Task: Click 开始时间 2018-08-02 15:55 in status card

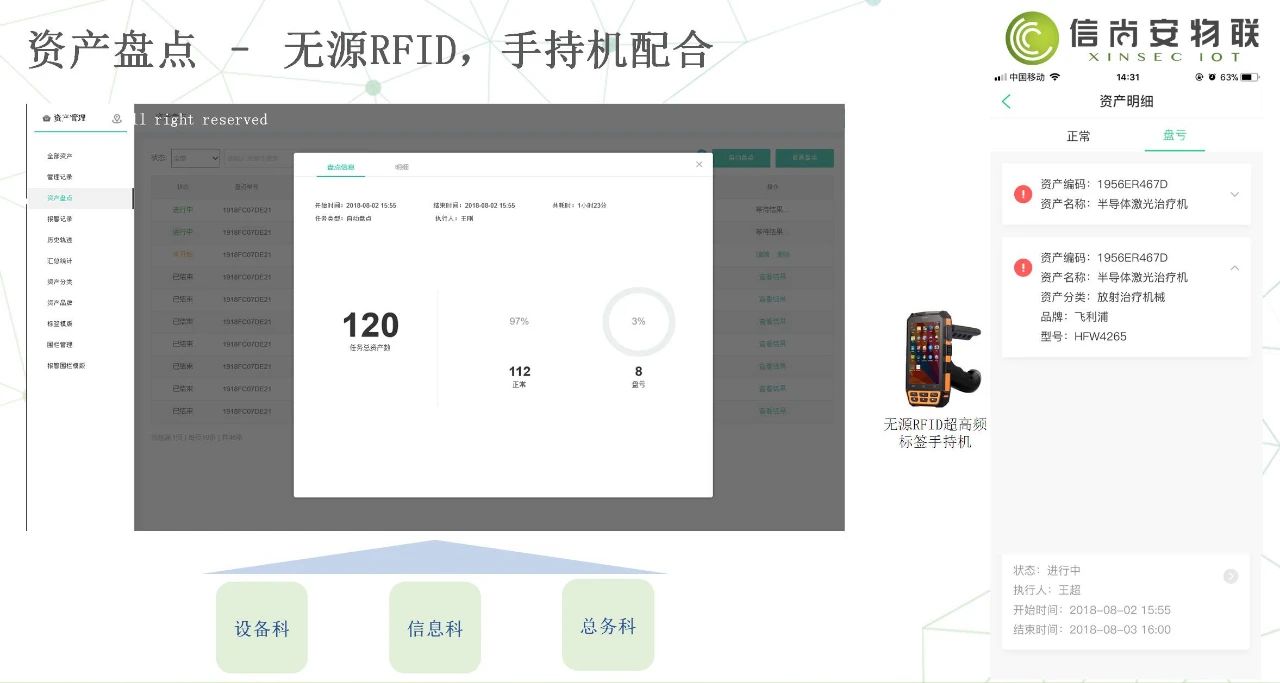Action: pyautogui.click(x=1092, y=610)
